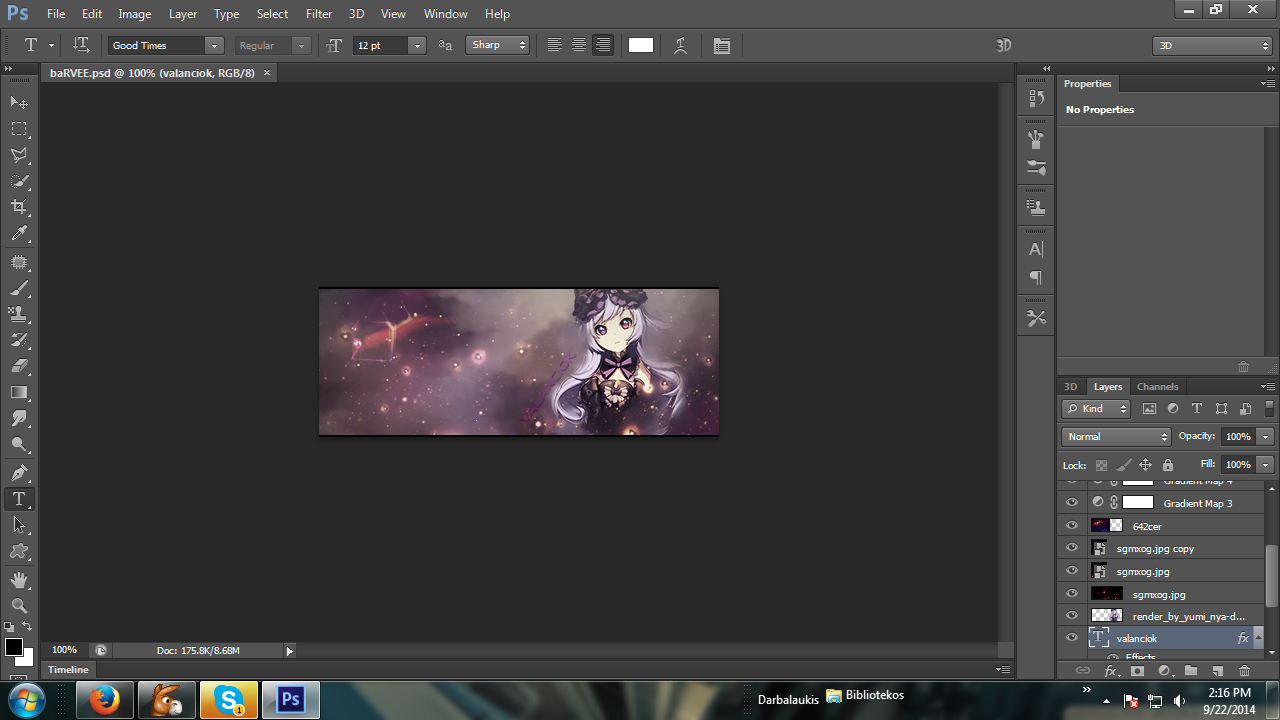Open the collapsed History panel icon

[1036, 98]
